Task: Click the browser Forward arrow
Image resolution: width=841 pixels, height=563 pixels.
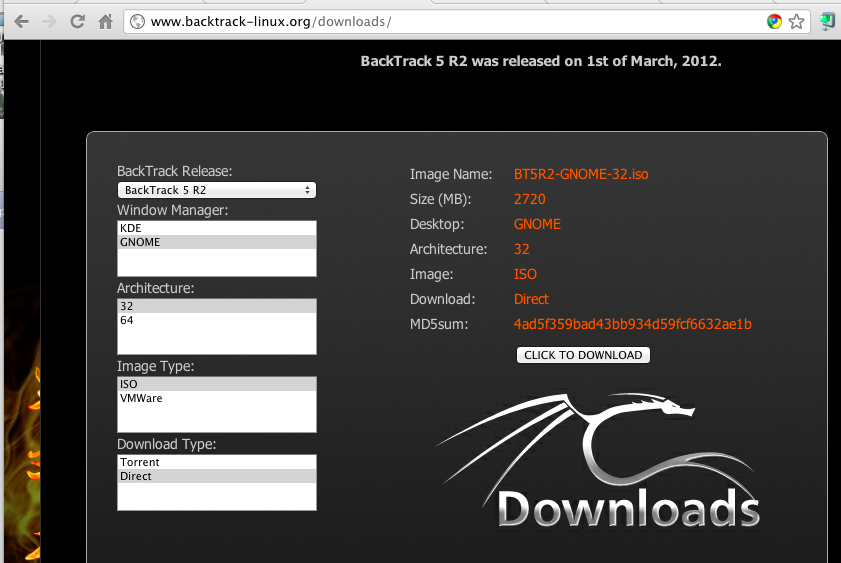Action: point(49,21)
